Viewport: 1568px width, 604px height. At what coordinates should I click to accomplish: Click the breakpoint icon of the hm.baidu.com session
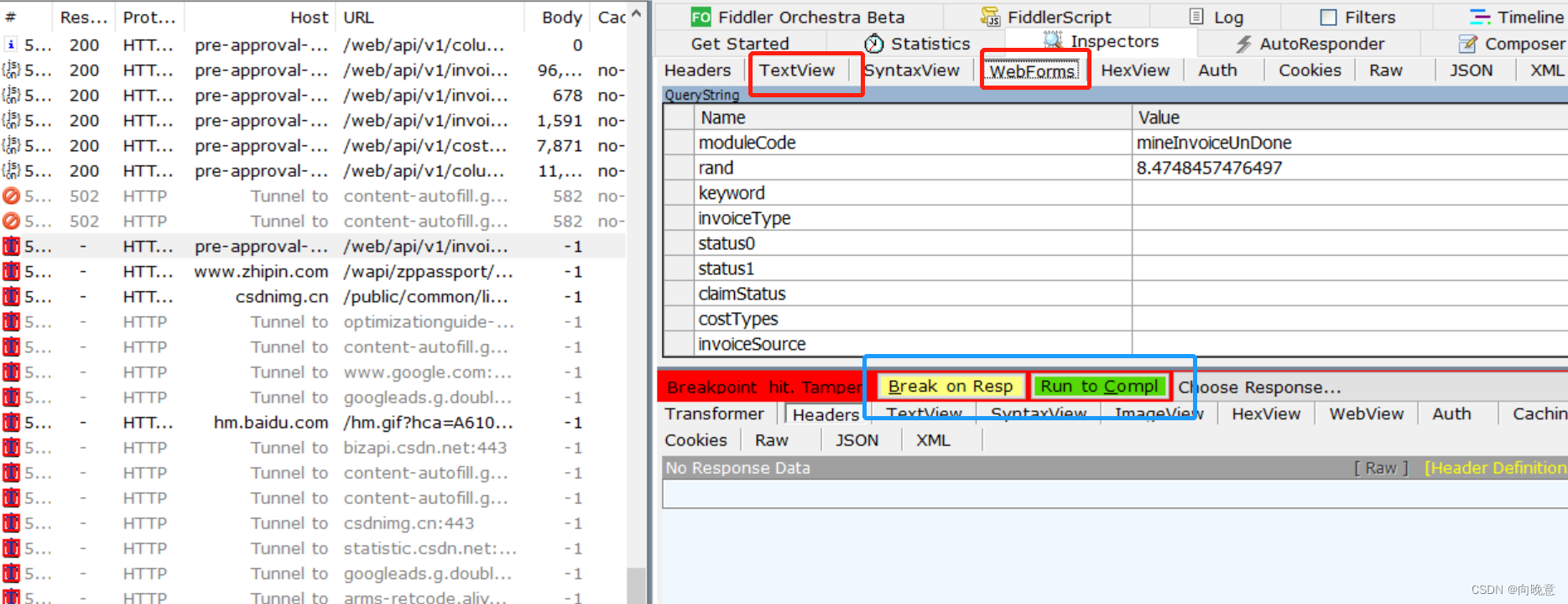[x=11, y=422]
